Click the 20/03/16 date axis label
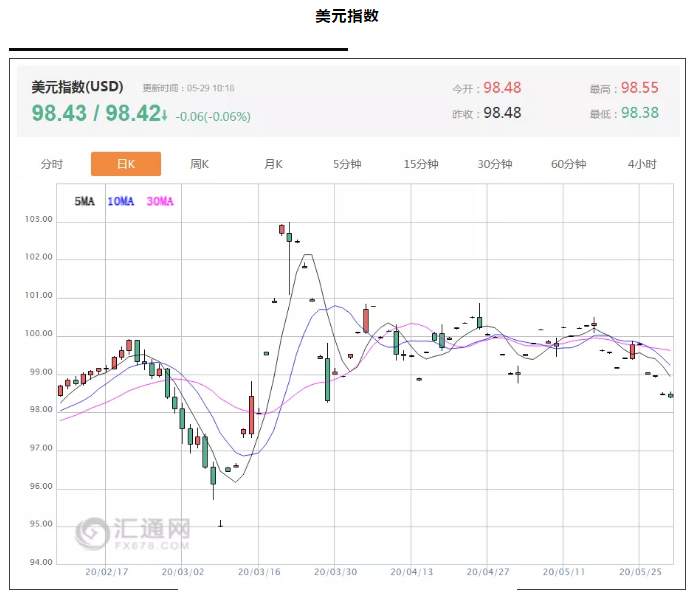 click(x=259, y=572)
